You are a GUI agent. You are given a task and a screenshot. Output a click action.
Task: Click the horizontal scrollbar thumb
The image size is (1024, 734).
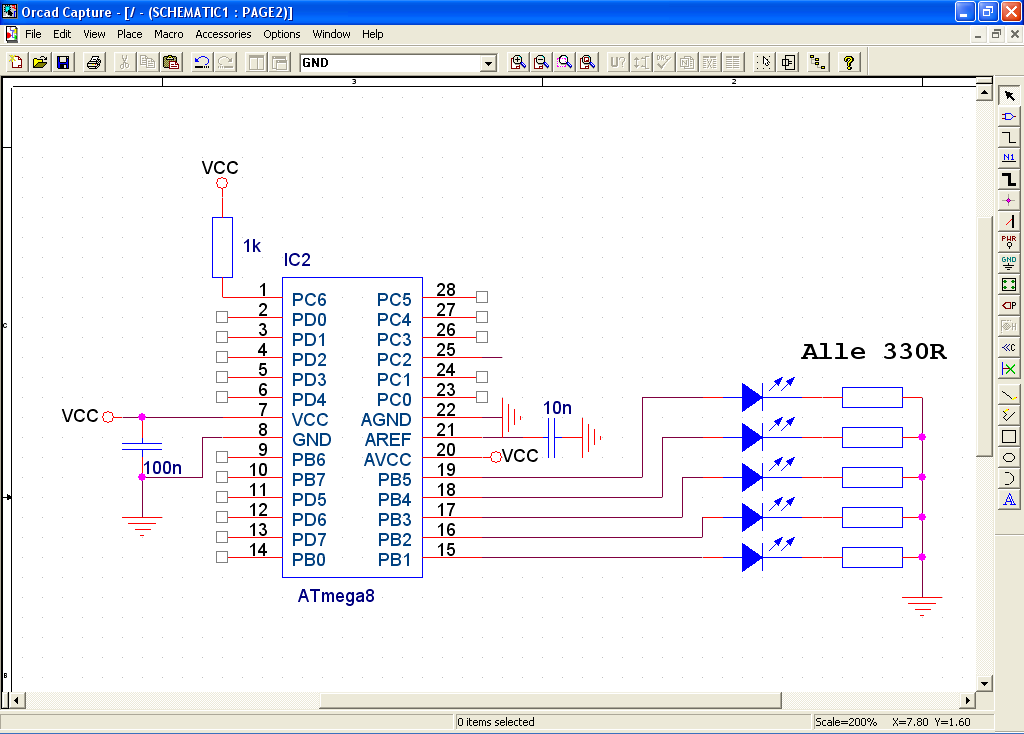click(551, 701)
